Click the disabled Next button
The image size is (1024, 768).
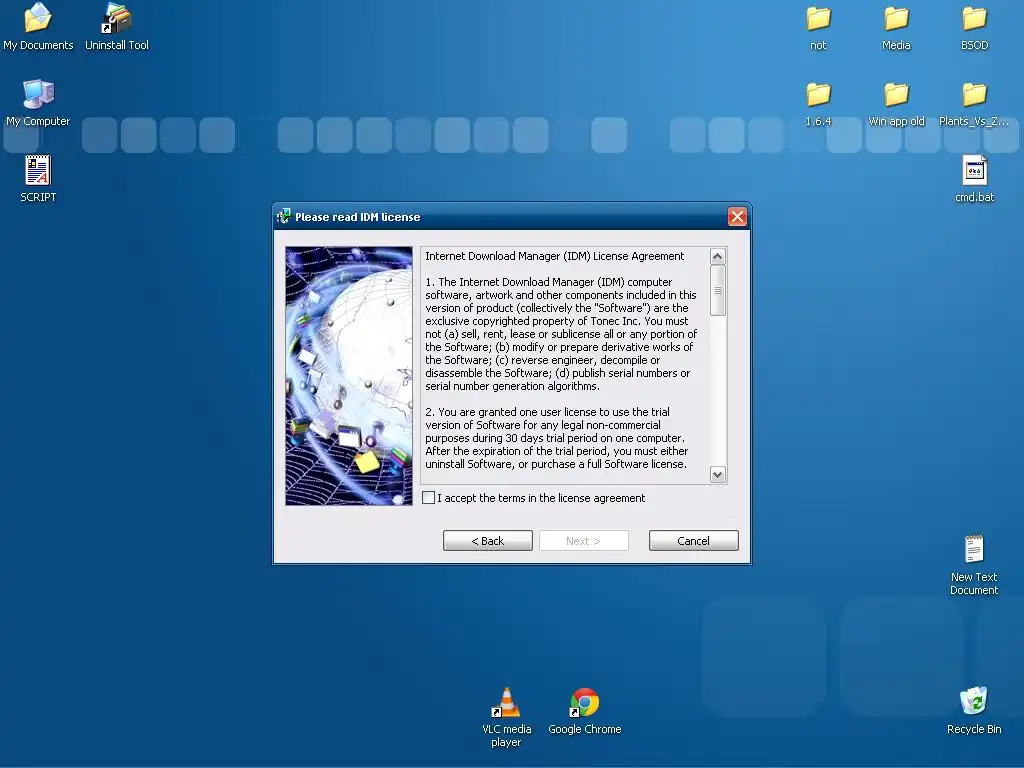tap(584, 541)
